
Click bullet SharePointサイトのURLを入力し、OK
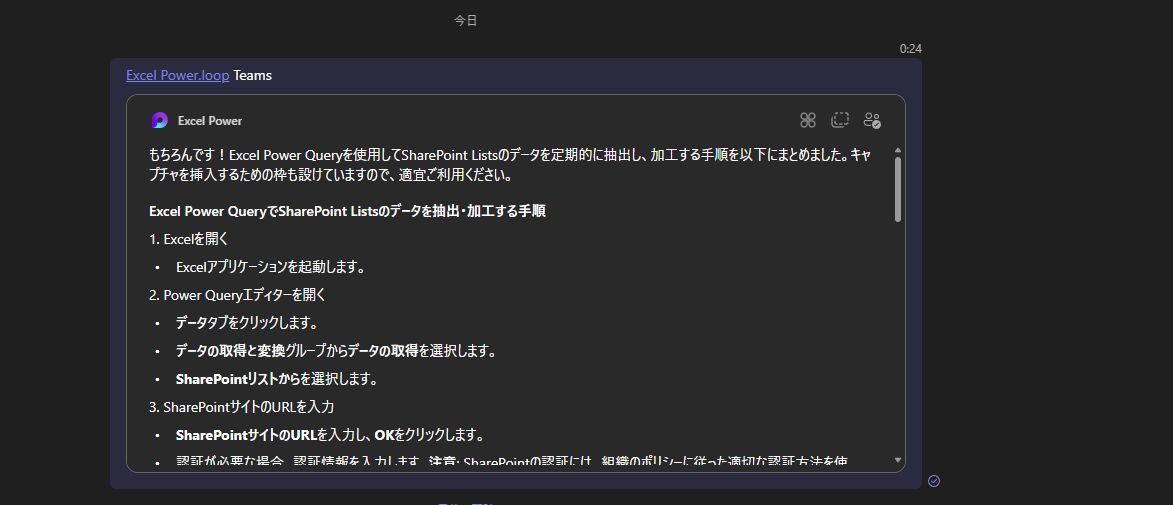(330, 435)
